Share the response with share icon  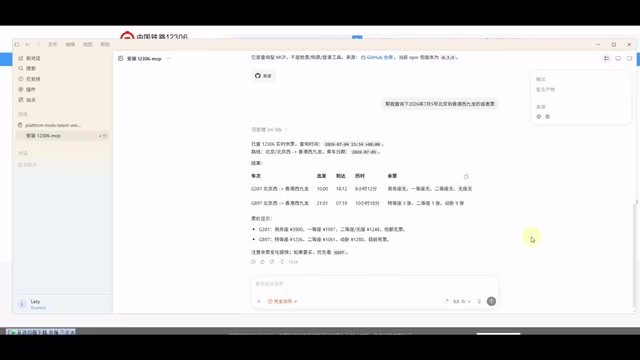[x=281, y=262]
